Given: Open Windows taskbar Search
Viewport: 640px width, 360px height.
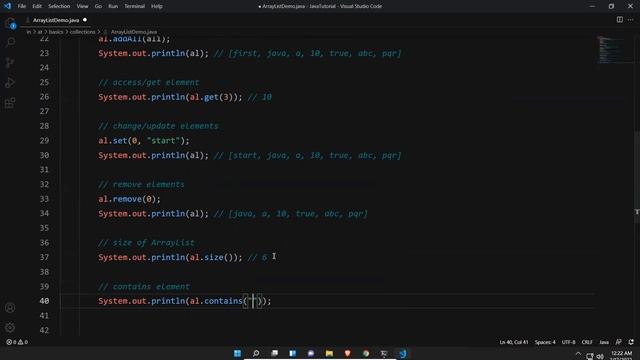Looking at the screenshot, I should [256, 353].
